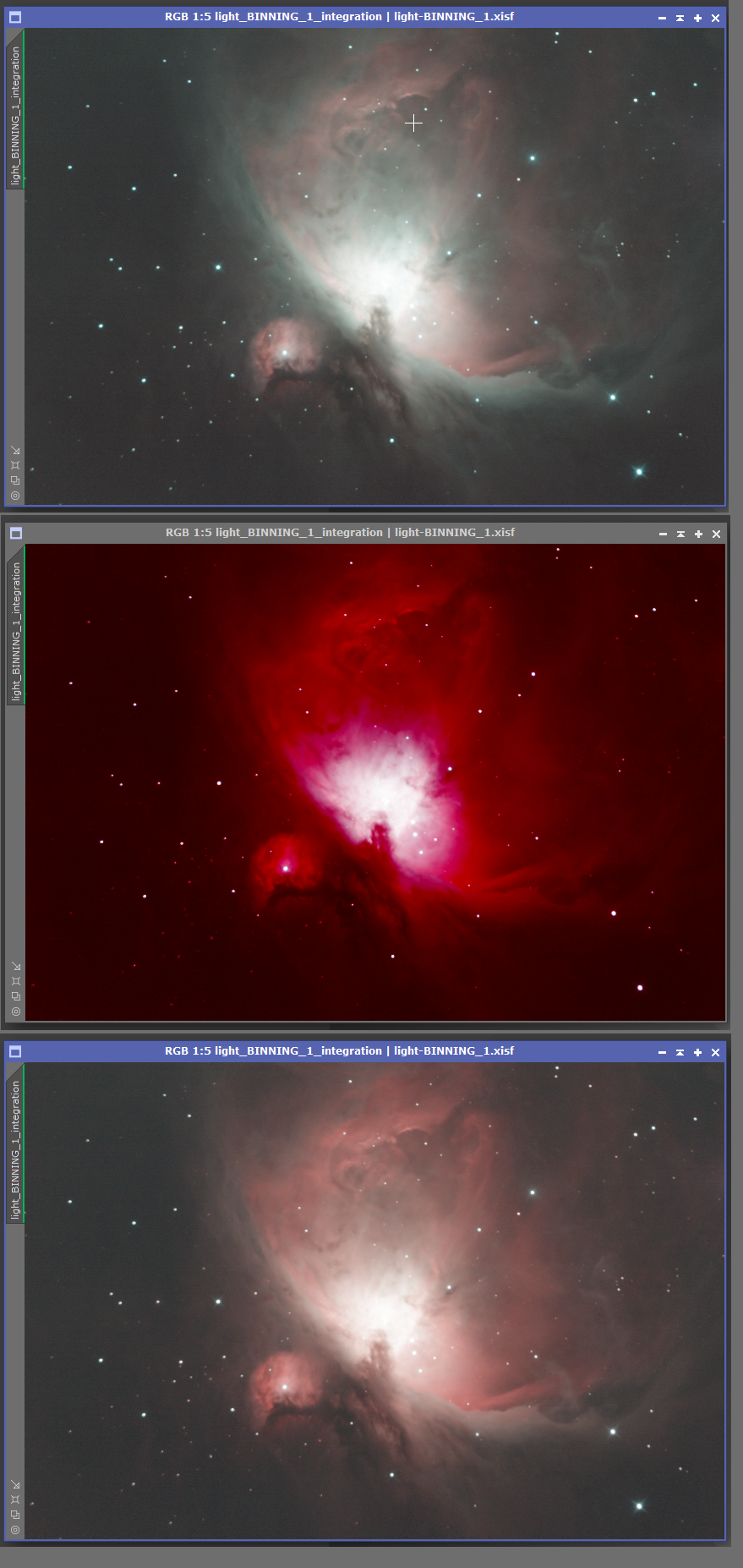Click the fit-view square icon in middle red window
Screen dimensions: 743x1568
[x=16, y=981]
